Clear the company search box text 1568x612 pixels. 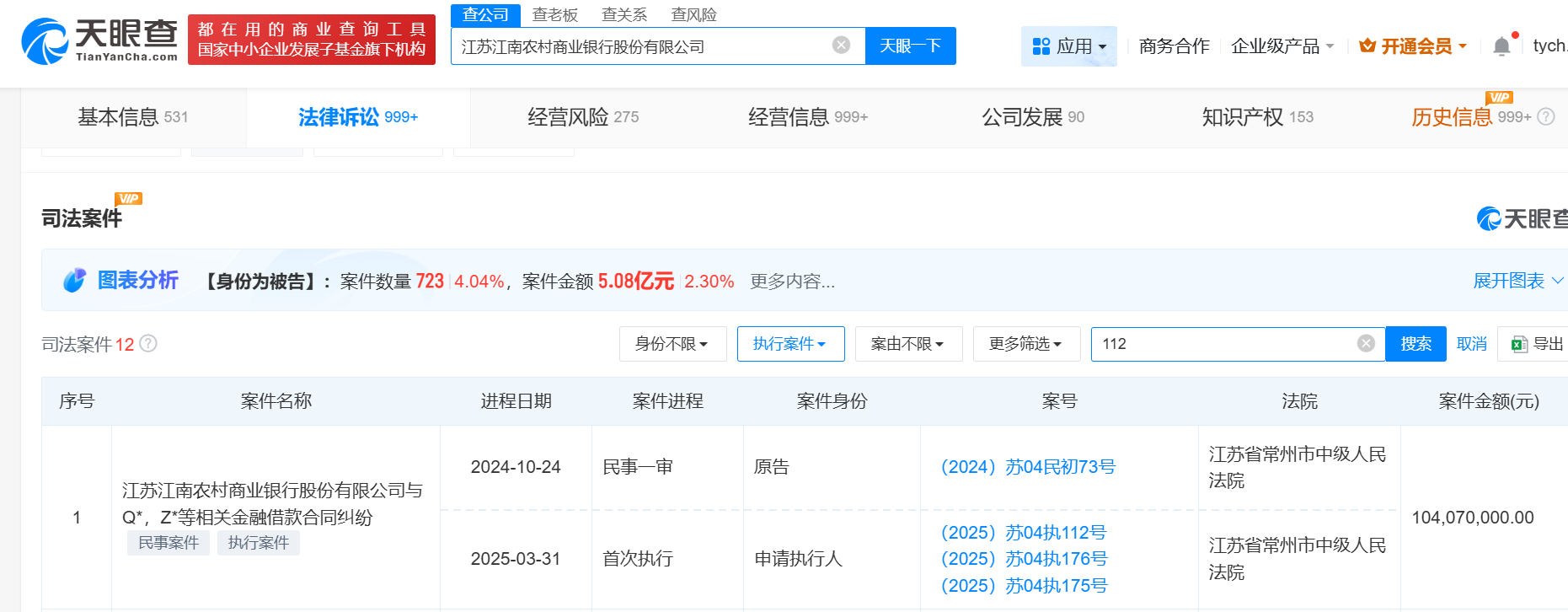coord(841,46)
